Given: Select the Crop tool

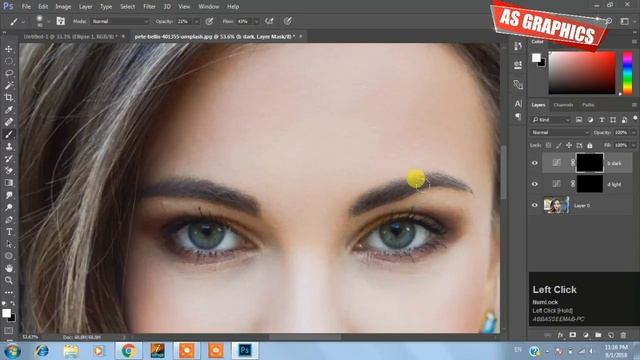Looking at the screenshot, I should (9, 98).
